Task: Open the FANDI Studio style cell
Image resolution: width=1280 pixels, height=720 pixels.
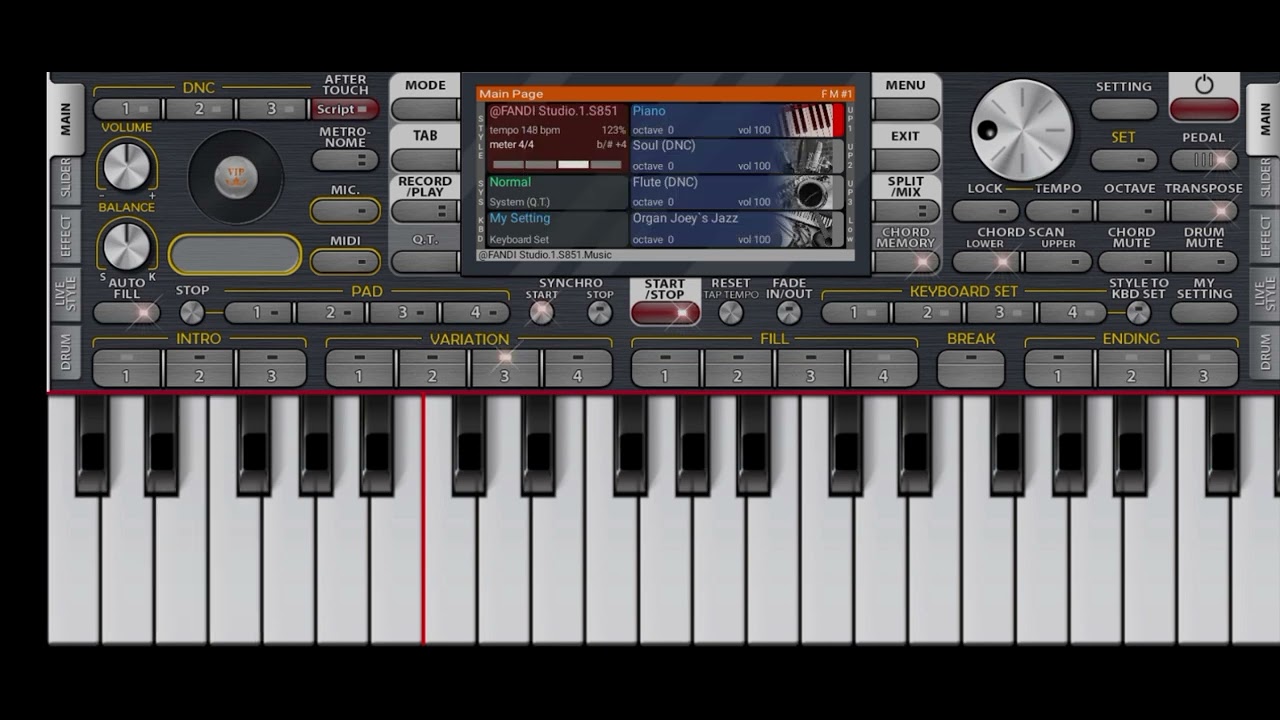Action: pos(557,138)
